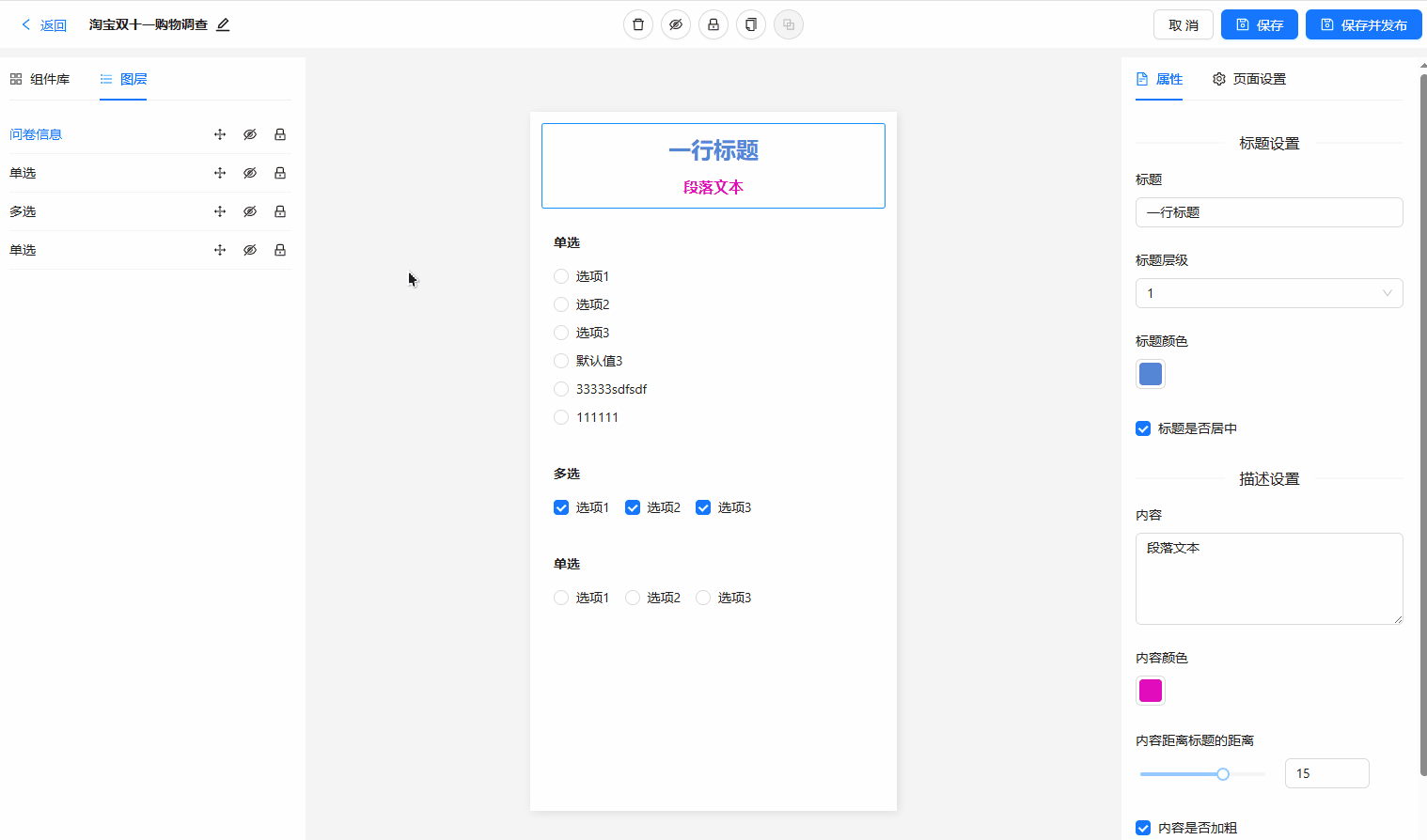Screen dimensions: 1427x840
Task: Click the lock icon on 问卷信息 layer
Action: coord(280,134)
